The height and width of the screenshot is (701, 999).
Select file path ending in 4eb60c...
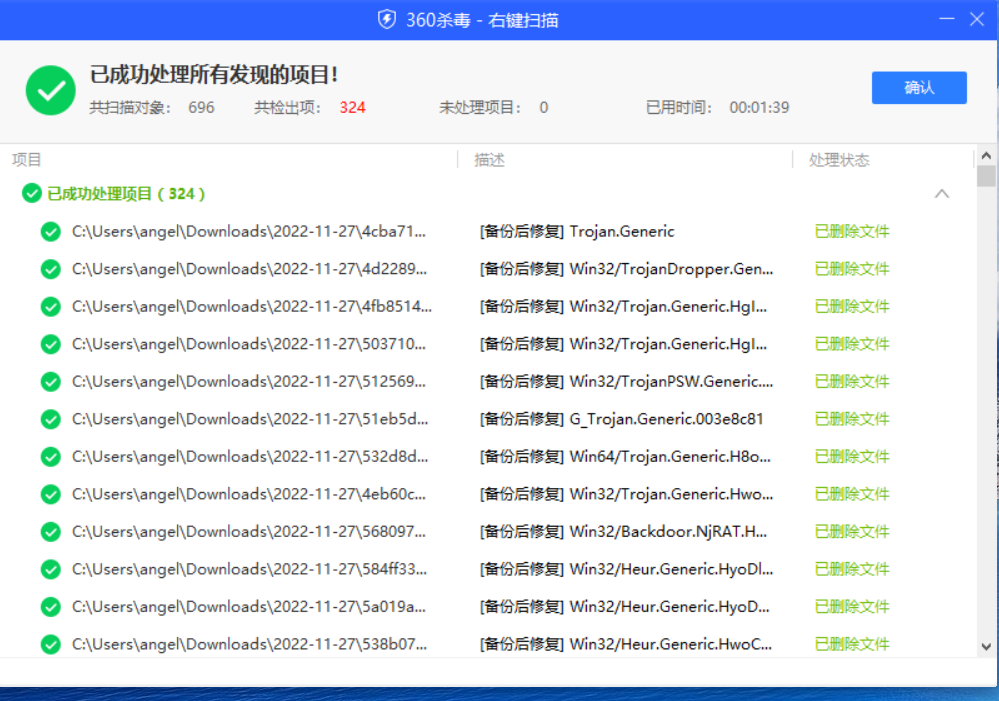click(x=248, y=495)
